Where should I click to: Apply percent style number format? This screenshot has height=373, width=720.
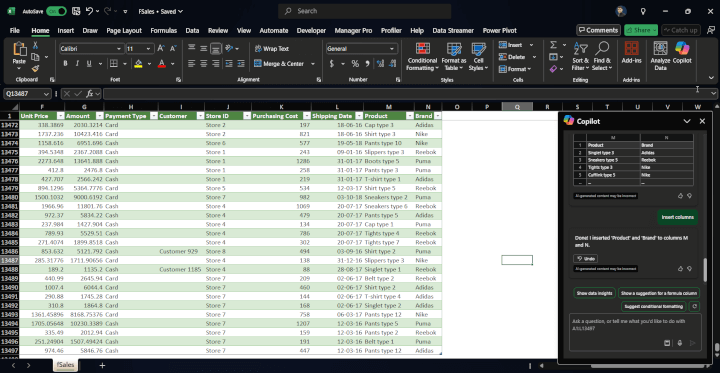coord(355,64)
